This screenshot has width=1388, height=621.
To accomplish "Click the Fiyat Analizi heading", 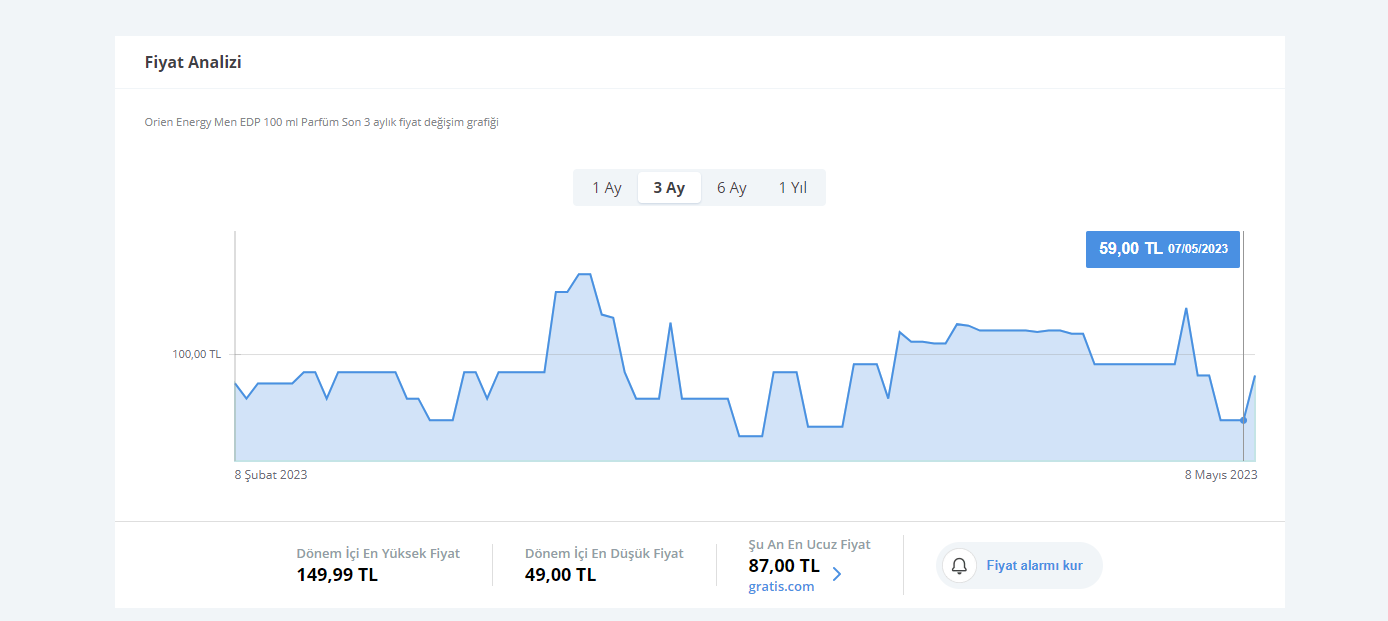I will 193,62.
